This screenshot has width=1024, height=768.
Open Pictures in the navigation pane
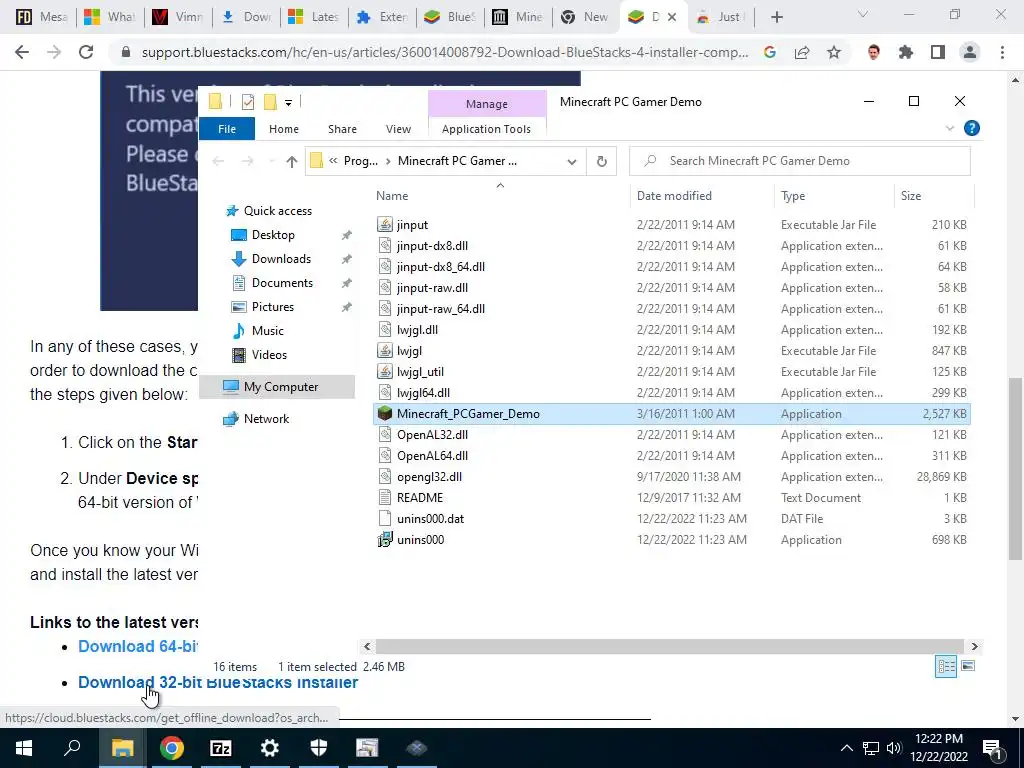273,307
